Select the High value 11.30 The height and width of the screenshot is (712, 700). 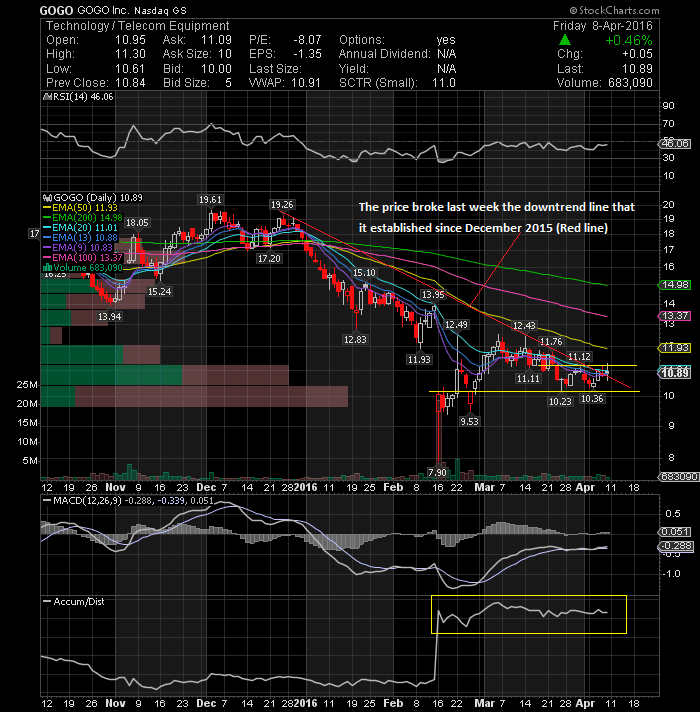point(130,54)
